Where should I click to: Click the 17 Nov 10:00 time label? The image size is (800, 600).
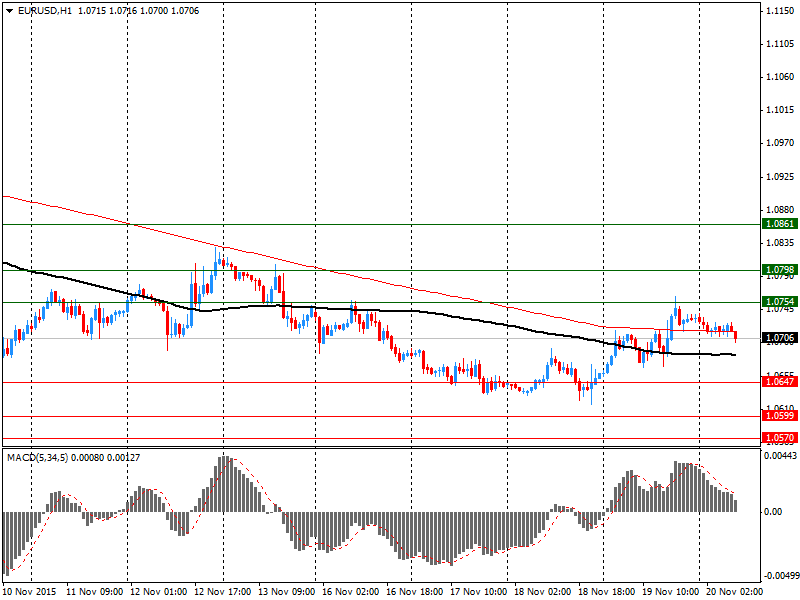coord(479,592)
